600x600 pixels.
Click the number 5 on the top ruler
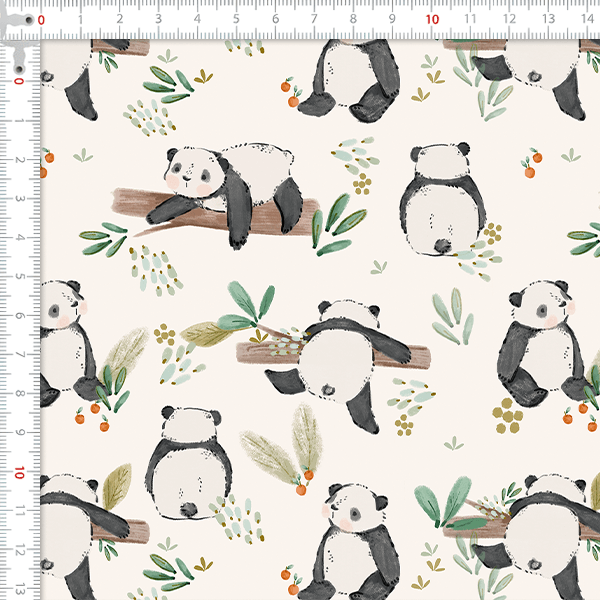click(236, 18)
